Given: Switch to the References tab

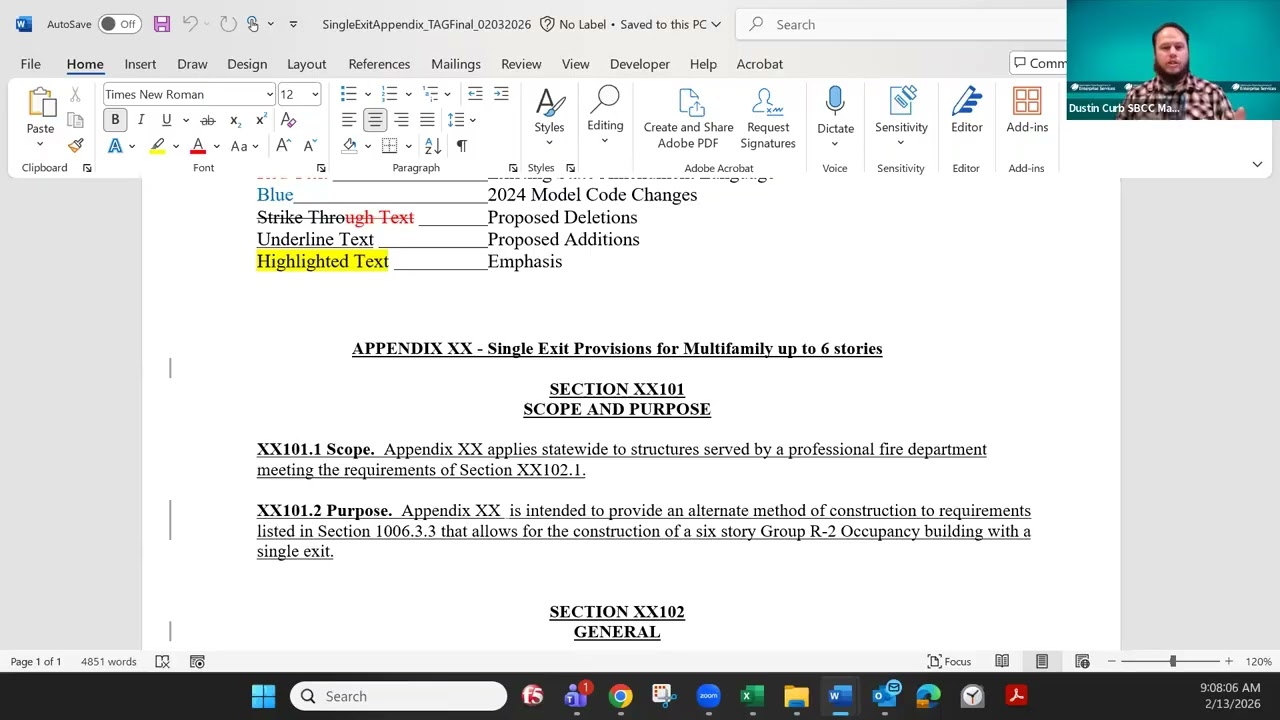Looking at the screenshot, I should (379, 64).
